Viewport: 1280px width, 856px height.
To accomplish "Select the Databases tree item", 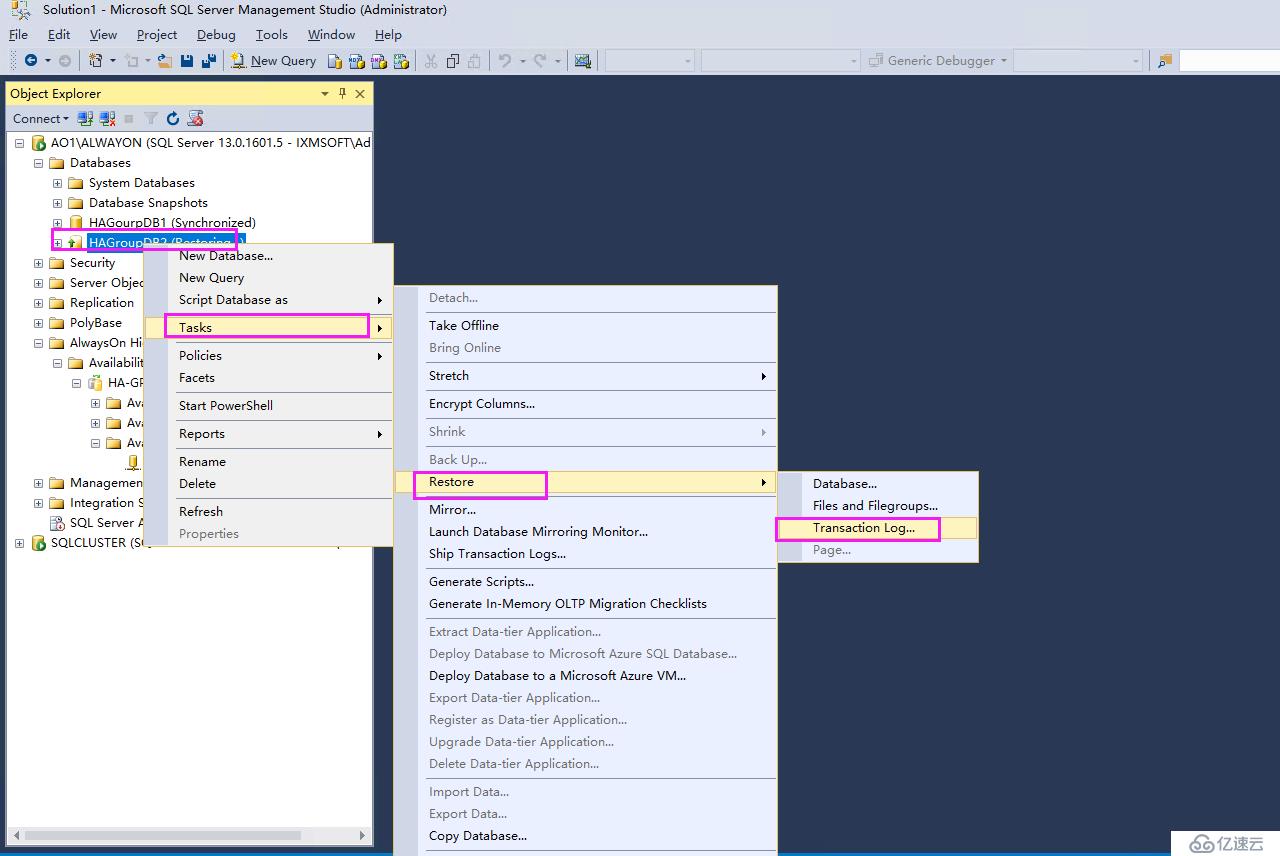I will pyautogui.click(x=100, y=163).
